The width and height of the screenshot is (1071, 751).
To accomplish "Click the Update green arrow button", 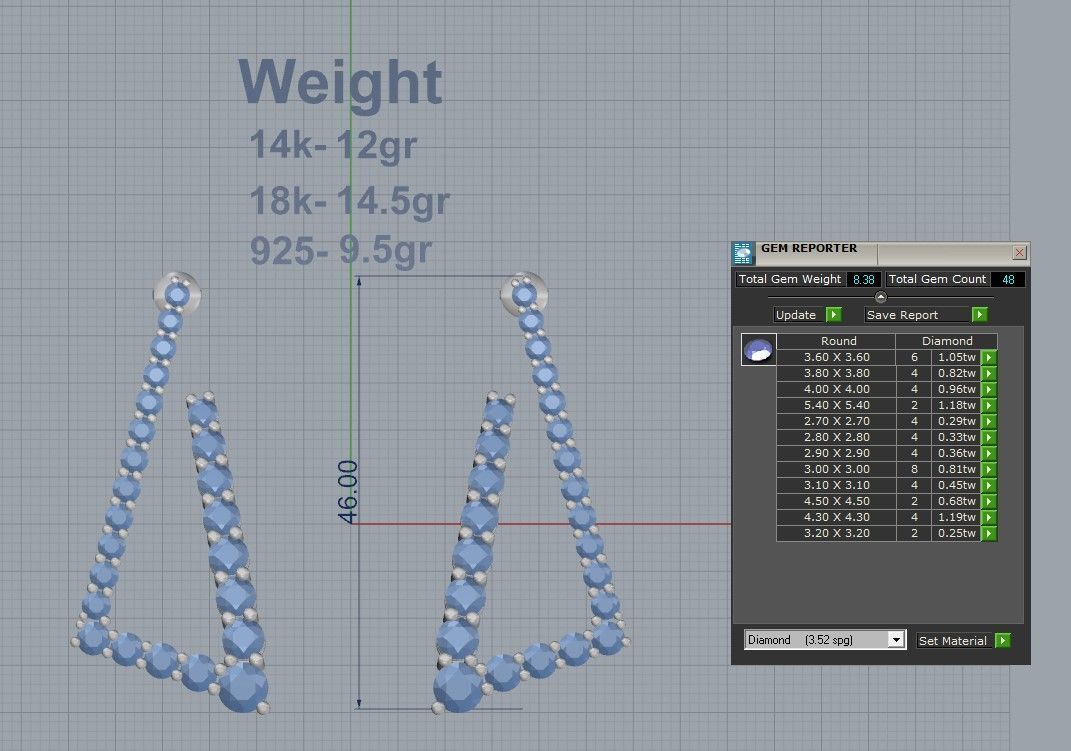I will tap(833, 315).
